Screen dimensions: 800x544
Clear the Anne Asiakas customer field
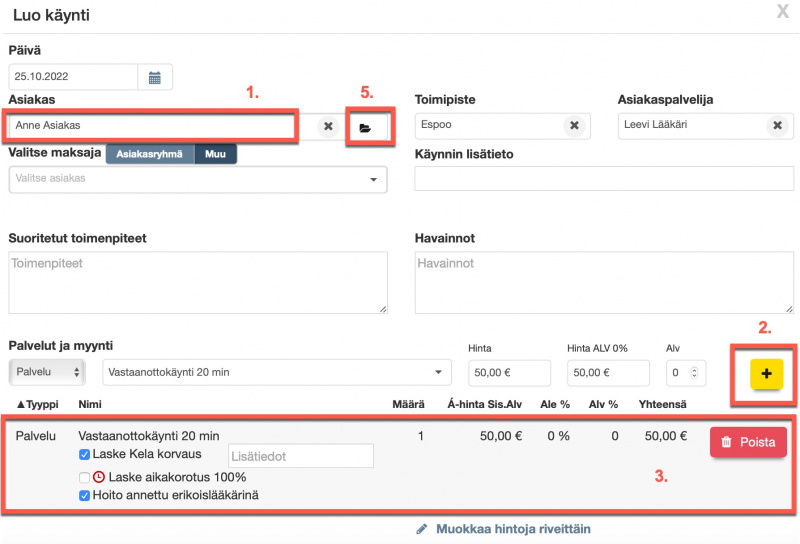pyautogui.click(x=328, y=126)
